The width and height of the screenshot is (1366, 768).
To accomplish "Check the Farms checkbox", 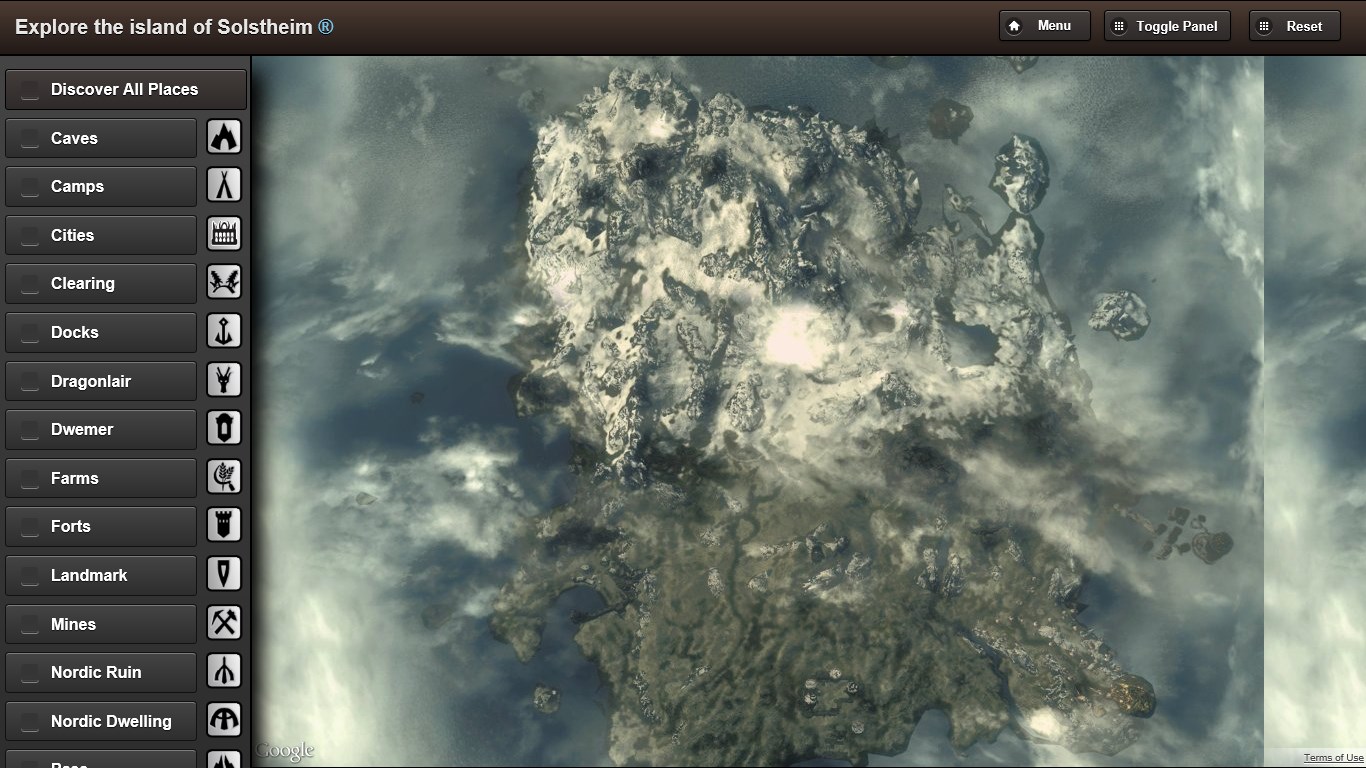I will [x=30, y=479].
